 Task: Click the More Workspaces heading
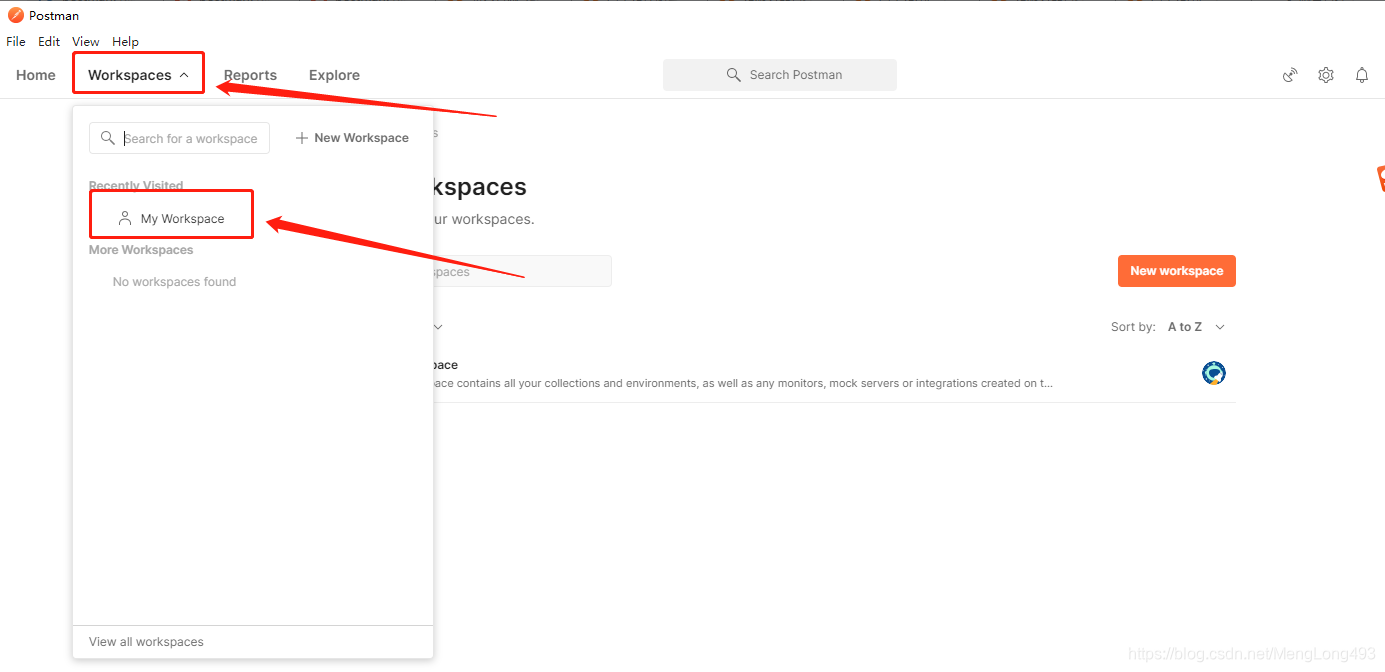pos(141,250)
